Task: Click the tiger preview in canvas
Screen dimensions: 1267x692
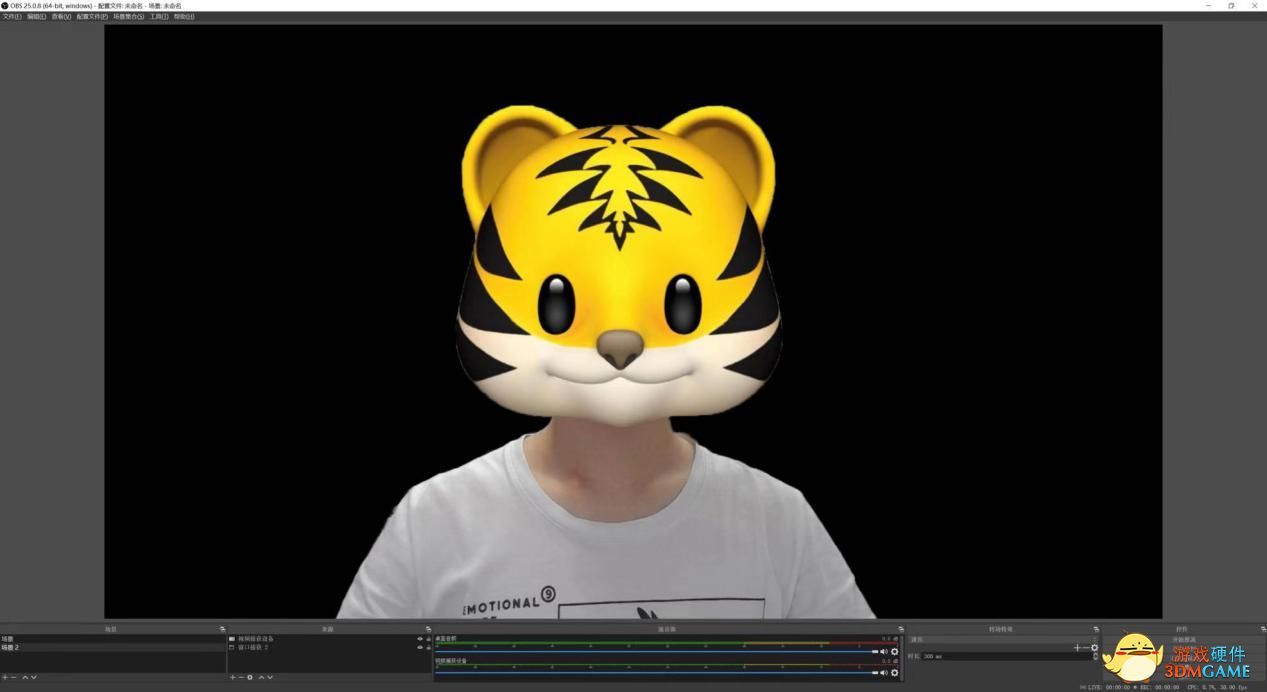Action: pyautogui.click(x=618, y=265)
